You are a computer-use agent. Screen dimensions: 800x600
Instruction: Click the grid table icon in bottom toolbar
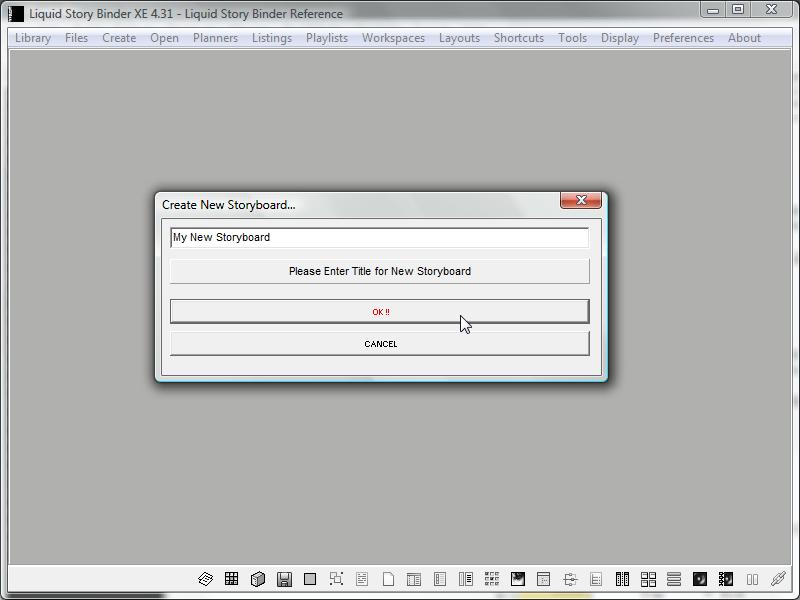point(231,579)
